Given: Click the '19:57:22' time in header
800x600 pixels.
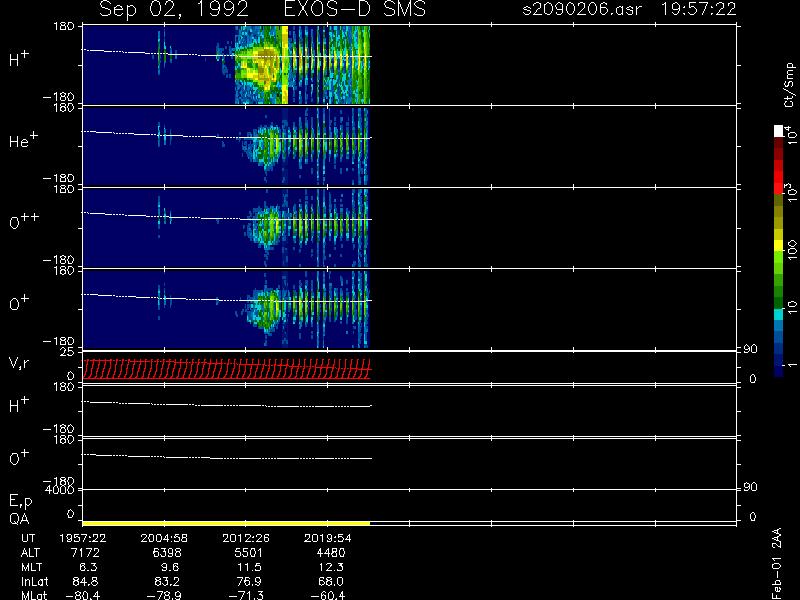Looking at the screenshot, I should click(698, 9).
